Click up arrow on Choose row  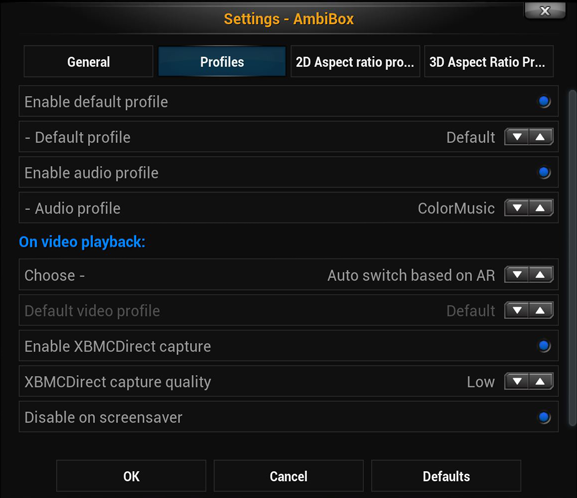pos(541,275)
